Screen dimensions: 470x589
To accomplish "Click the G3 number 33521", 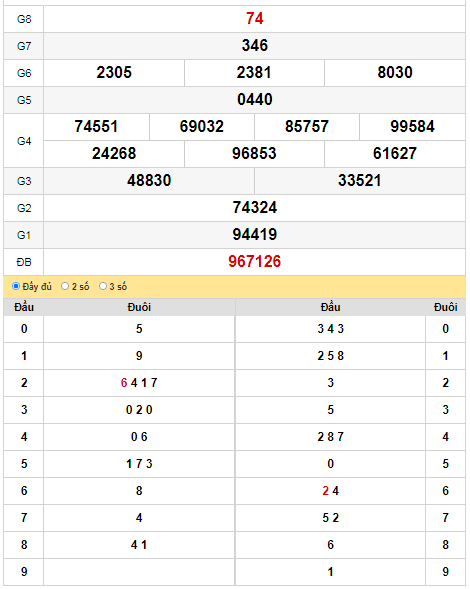I will click(x=360, y=180).
